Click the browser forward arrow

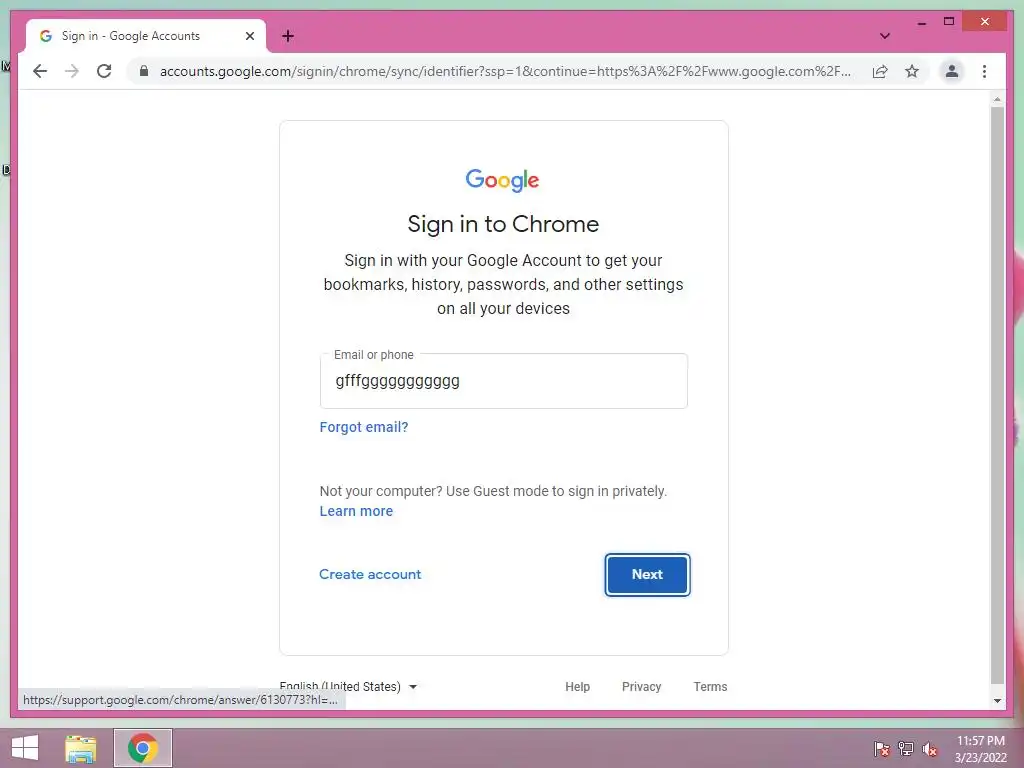pos(72,71)
